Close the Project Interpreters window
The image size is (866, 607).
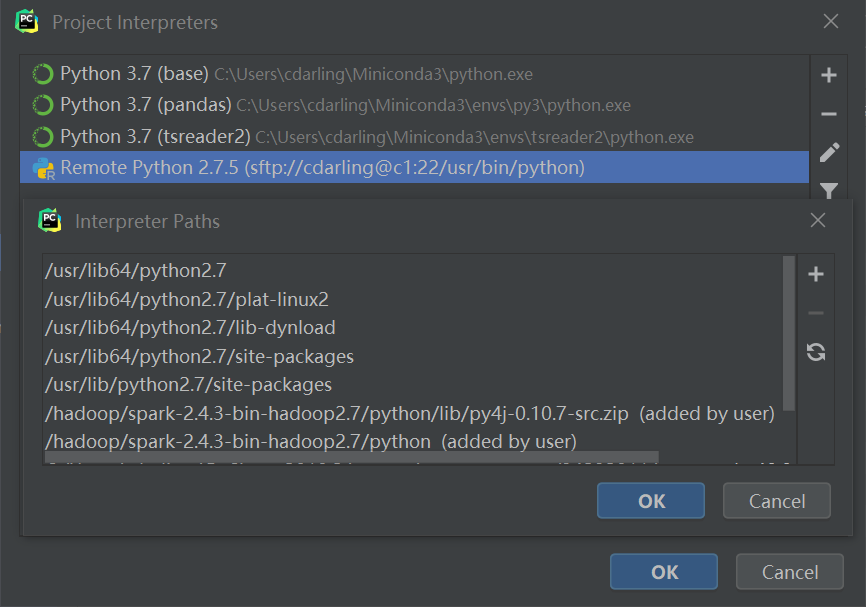coord(830,21)
